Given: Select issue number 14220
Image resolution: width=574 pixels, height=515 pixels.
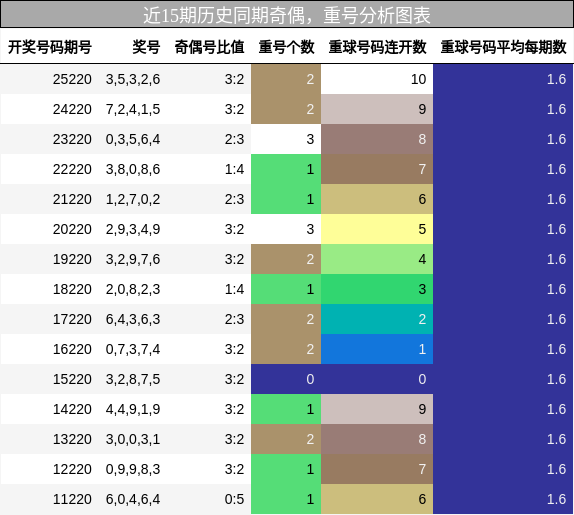Looking at the screenshot, I should (72, 409).
